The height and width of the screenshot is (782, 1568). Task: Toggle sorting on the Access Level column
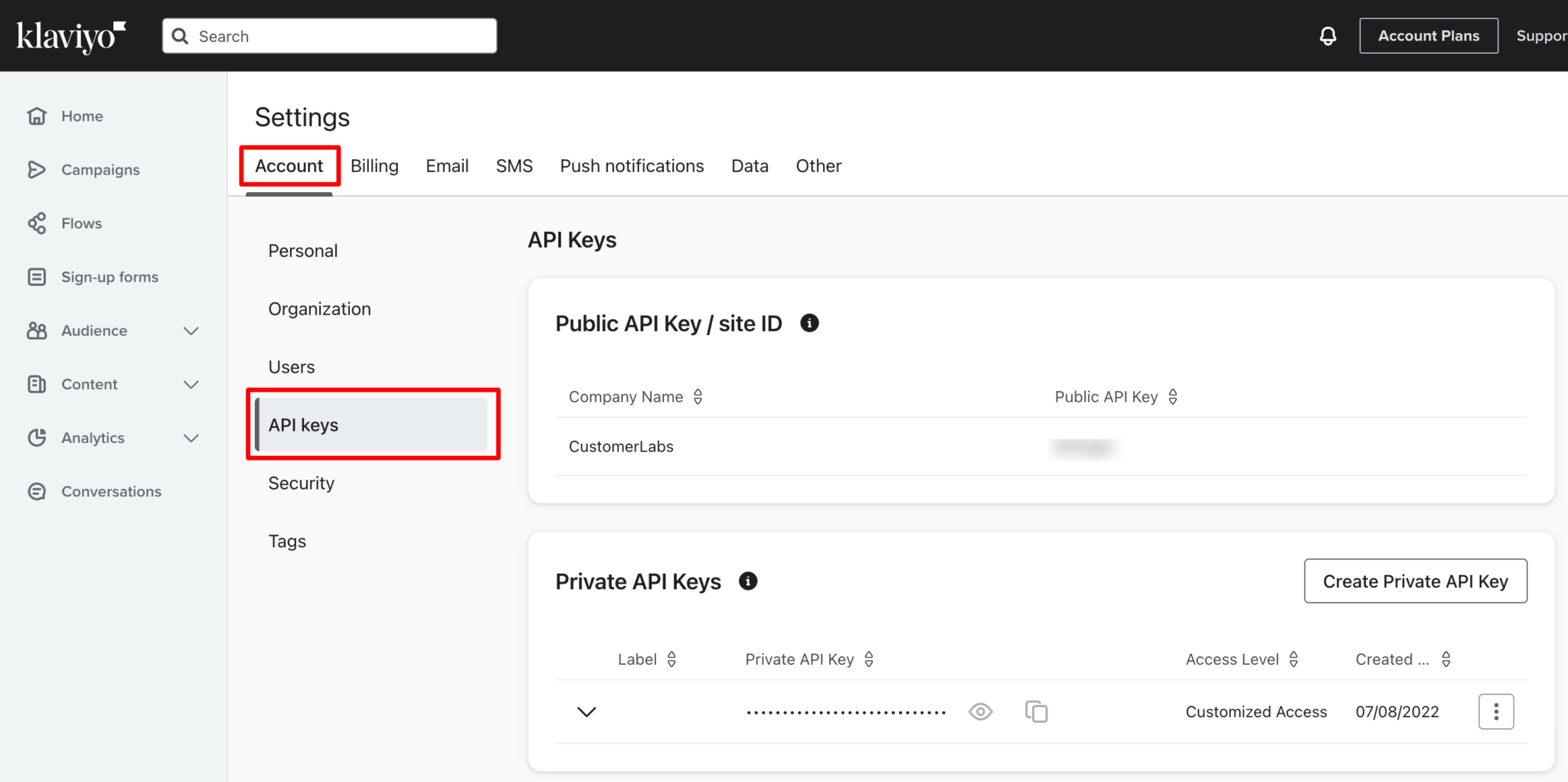1294,659
